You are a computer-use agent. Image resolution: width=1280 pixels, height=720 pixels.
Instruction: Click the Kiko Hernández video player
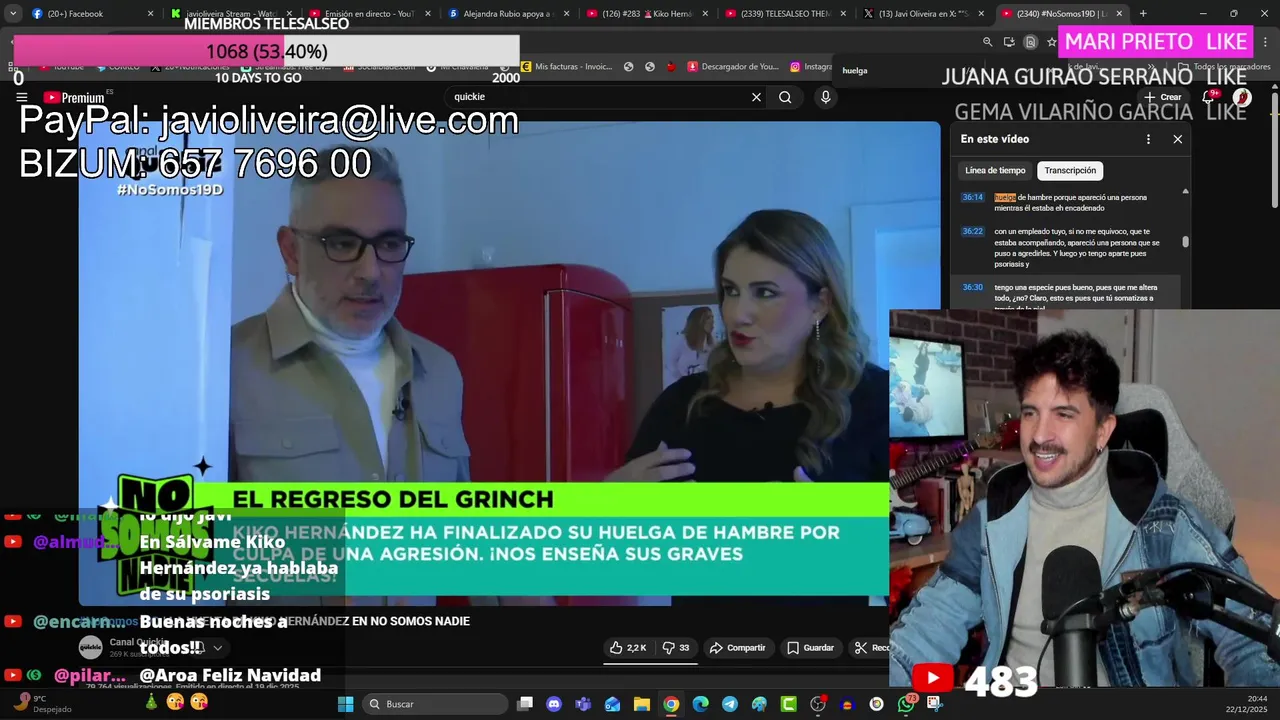tap(509, 363)
